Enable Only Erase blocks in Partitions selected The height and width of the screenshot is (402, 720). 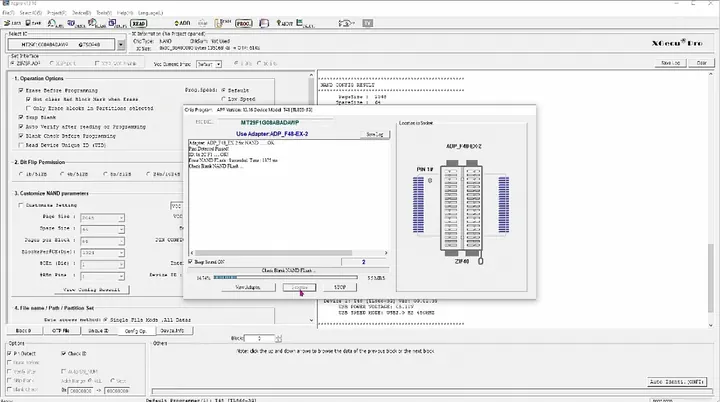[28, 108]
